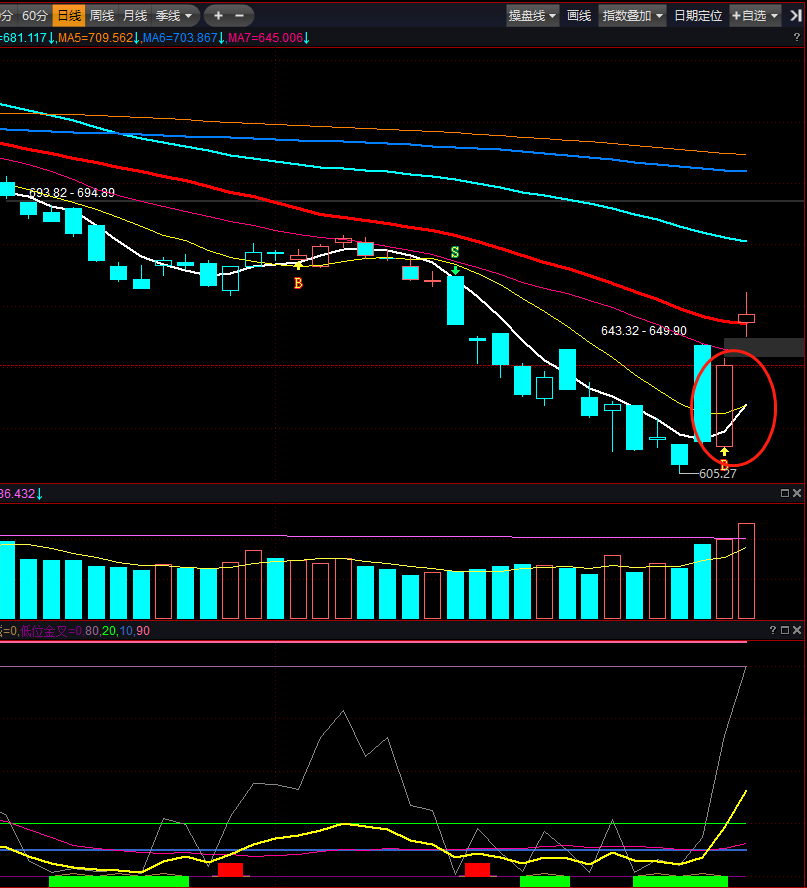Open help question mark for MA indicator
This screenshot has height=888, width=807.
(x=797, y=37)
